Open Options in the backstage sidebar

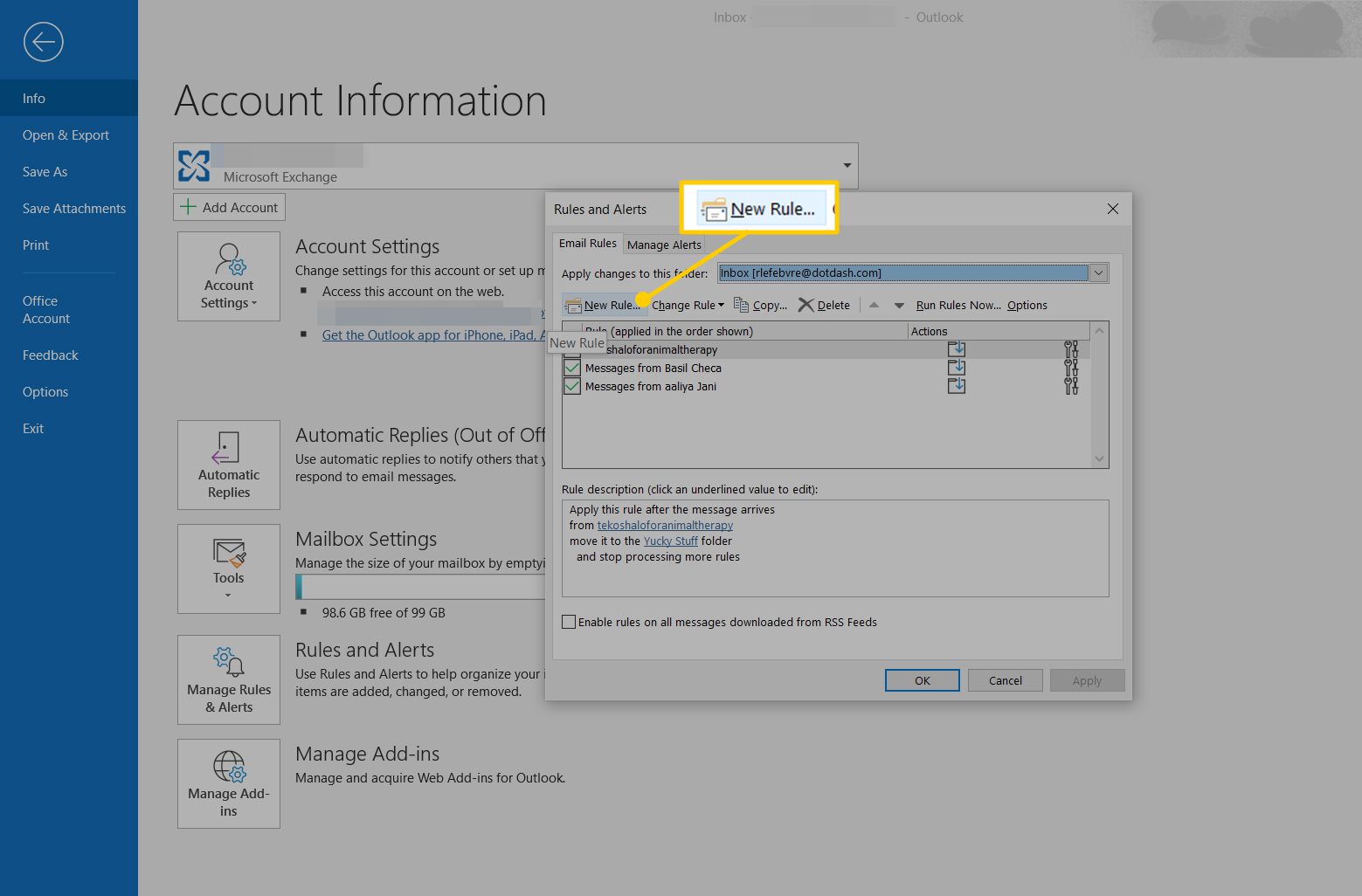[69, 391]
